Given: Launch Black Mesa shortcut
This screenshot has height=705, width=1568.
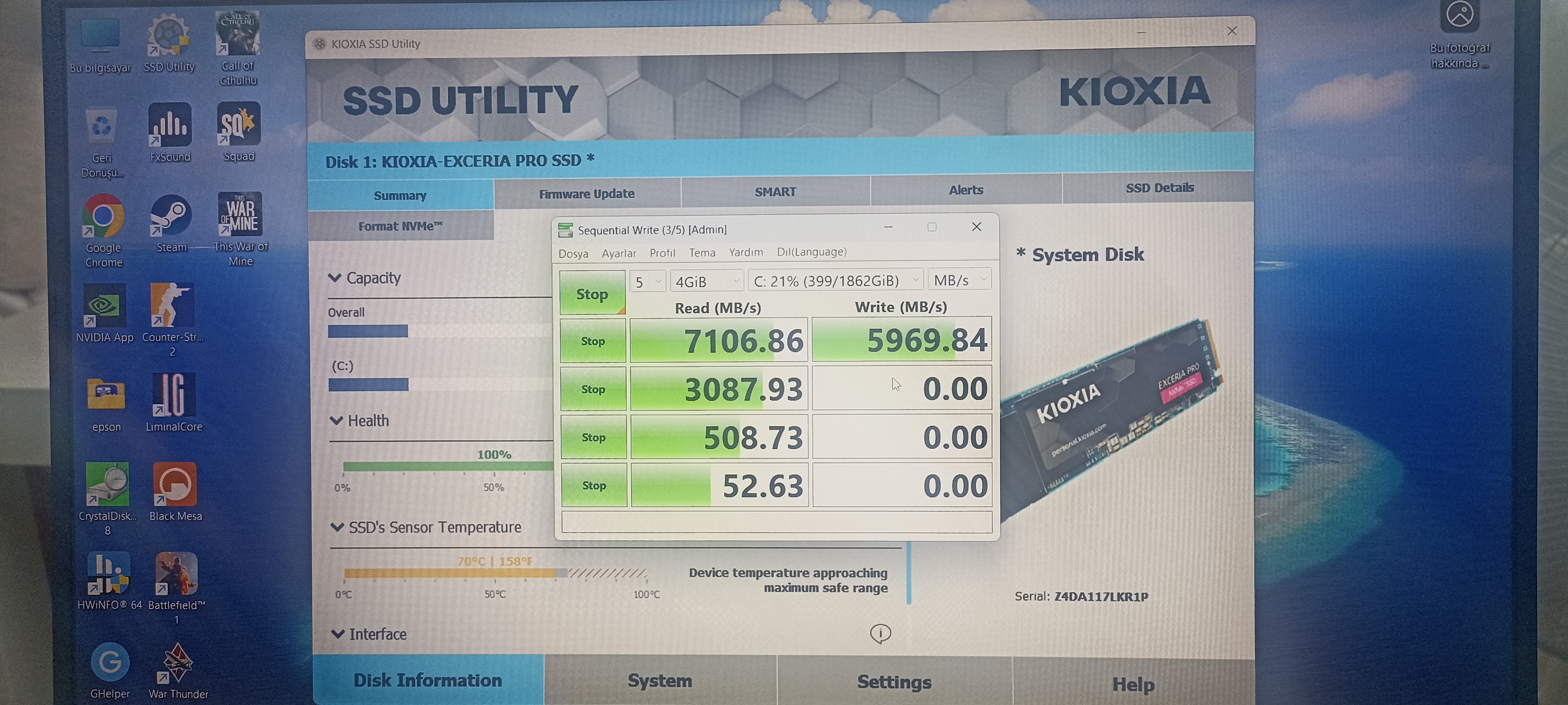Looking at the screenshot, I should [175, 491].
